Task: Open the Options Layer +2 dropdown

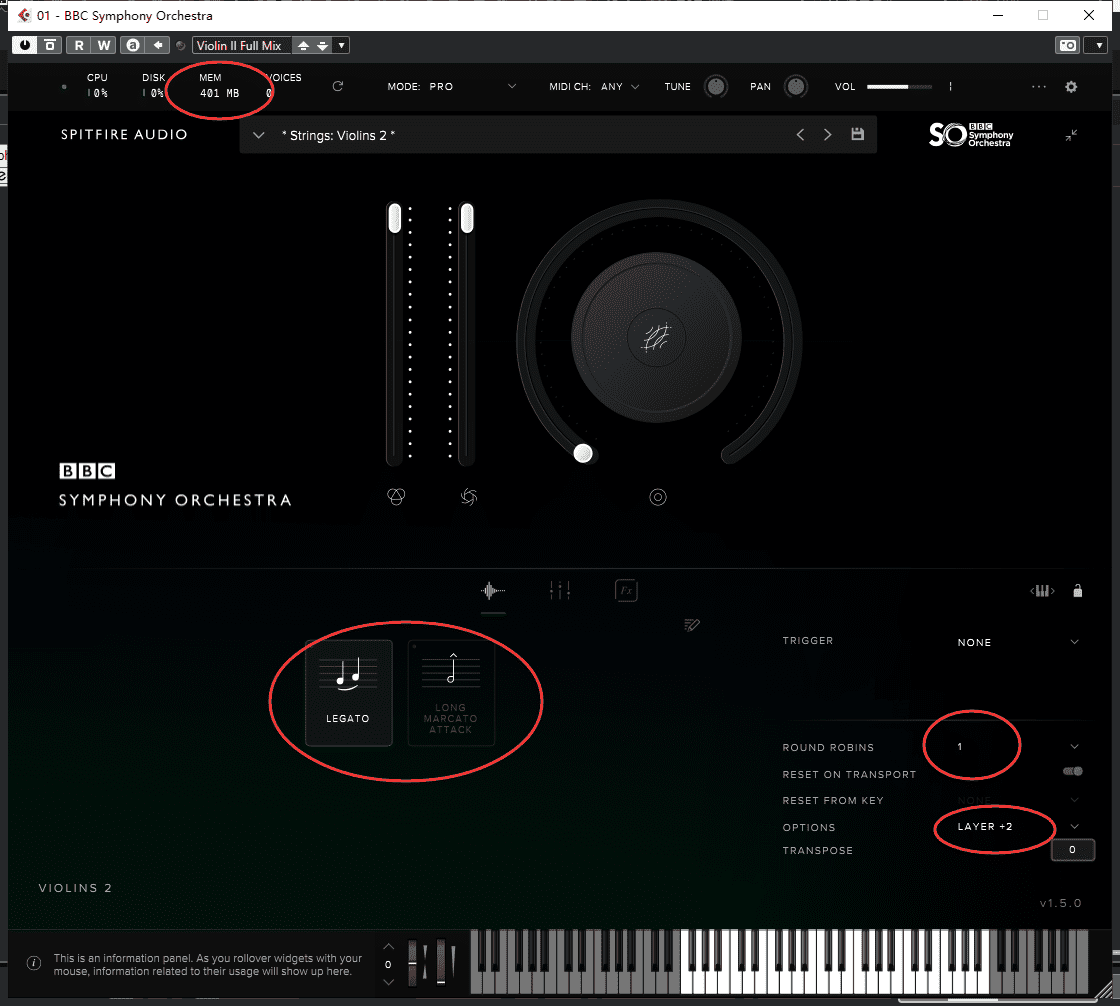Action: (1075, 827)
